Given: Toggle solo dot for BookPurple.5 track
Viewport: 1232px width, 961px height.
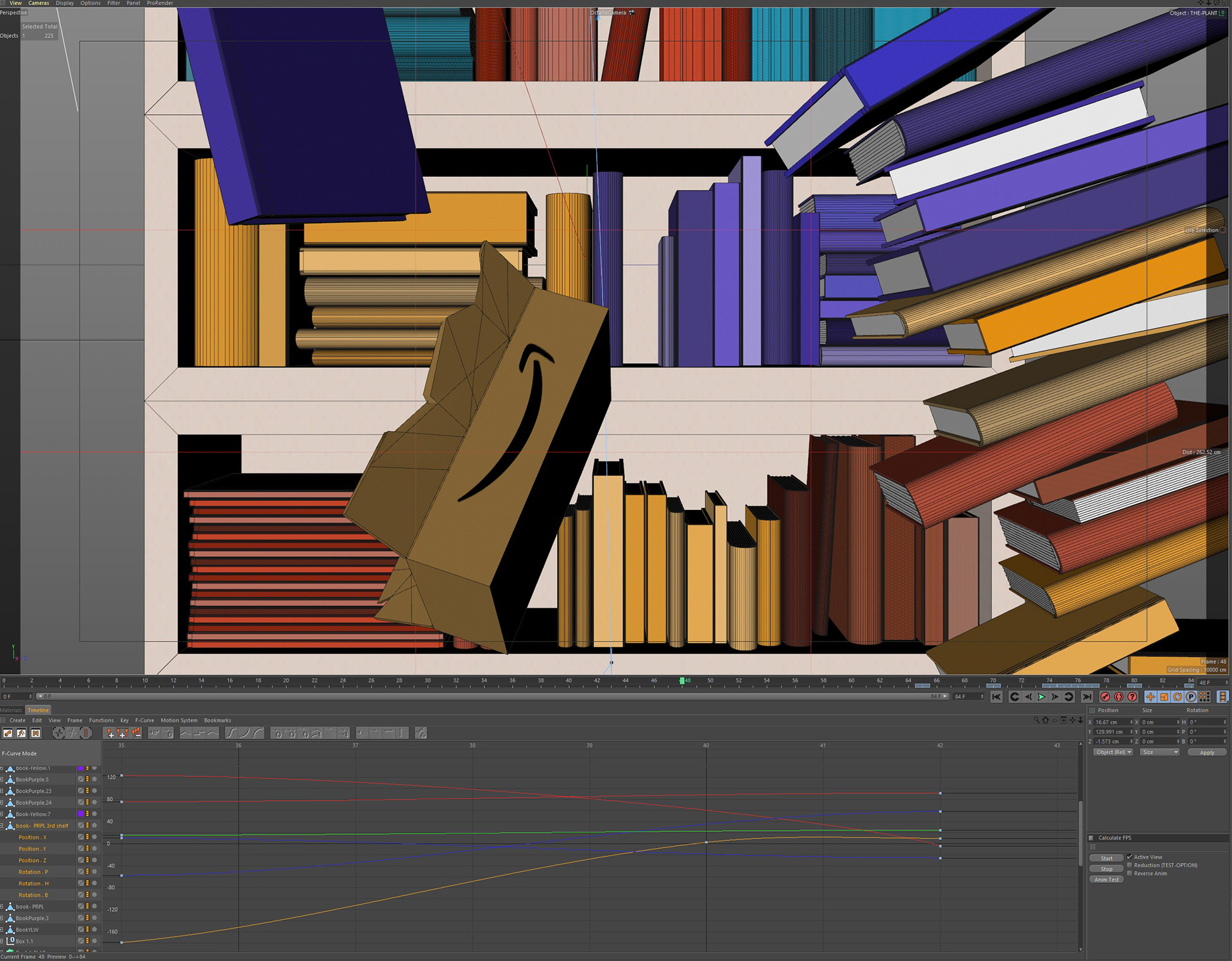Looking at the screenshot, I should pos(94,780).
